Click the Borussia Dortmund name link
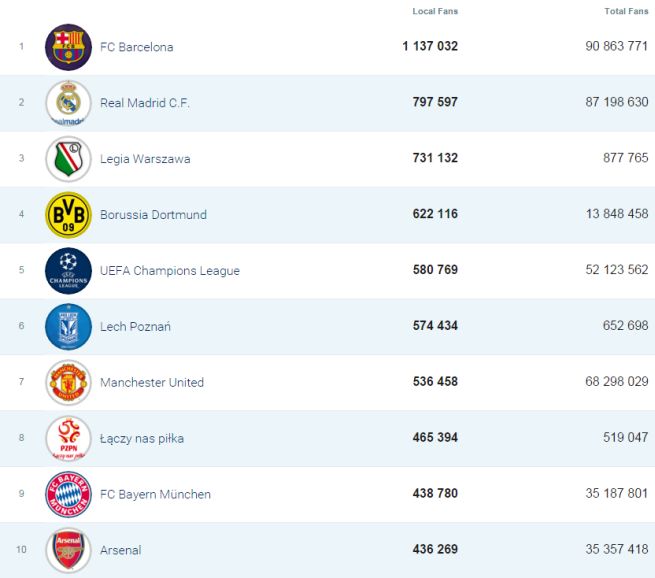 click(x=153, y=215)
